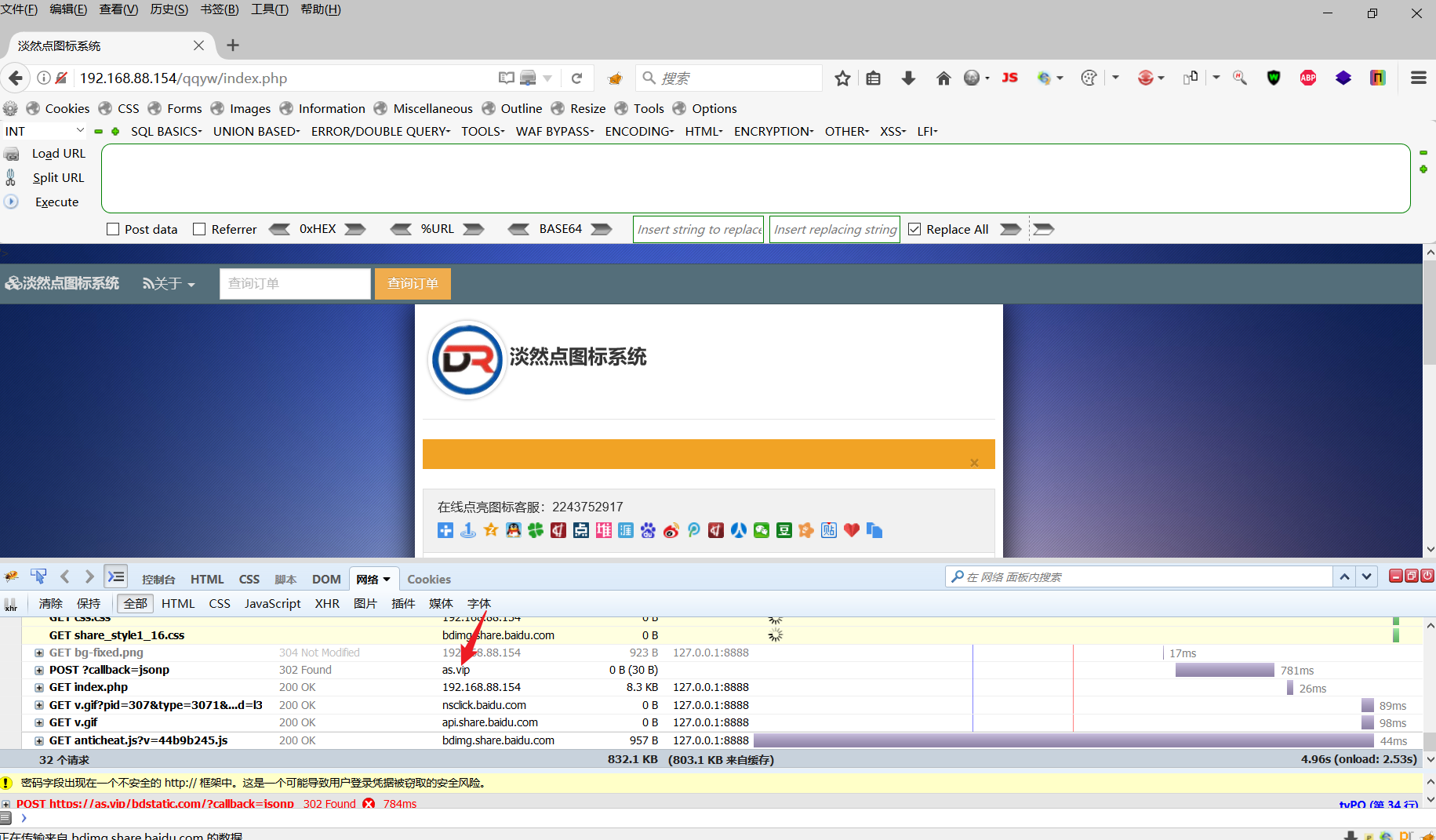
Task: Open the Firebug bug icon menu
Action: pyautogui.click(x=11, y=577)
